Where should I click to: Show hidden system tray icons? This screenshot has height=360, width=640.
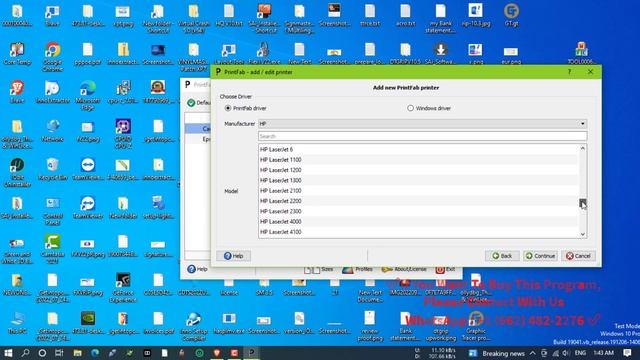[533, 353]
